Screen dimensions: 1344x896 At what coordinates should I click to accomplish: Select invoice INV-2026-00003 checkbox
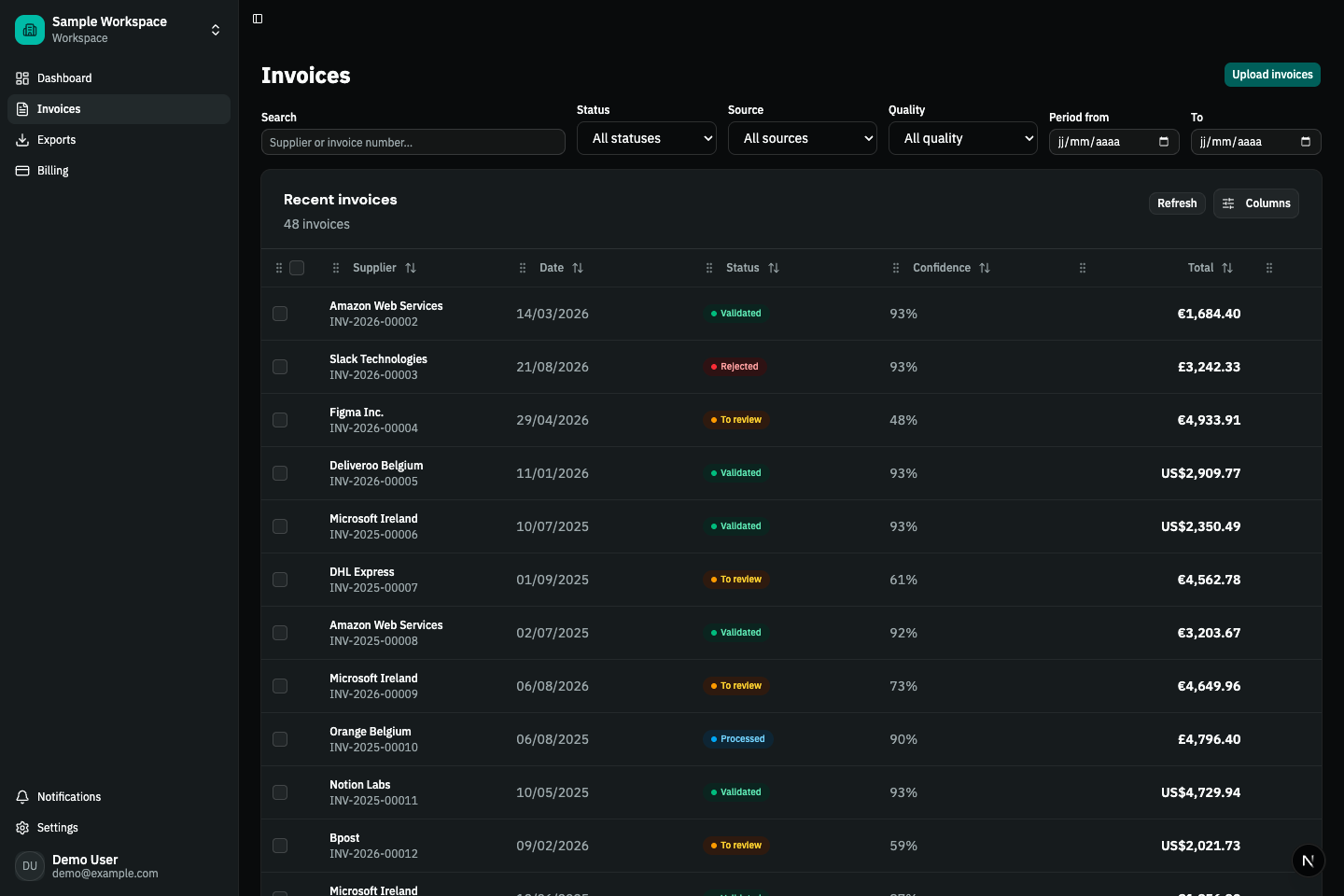pos(280,367)
